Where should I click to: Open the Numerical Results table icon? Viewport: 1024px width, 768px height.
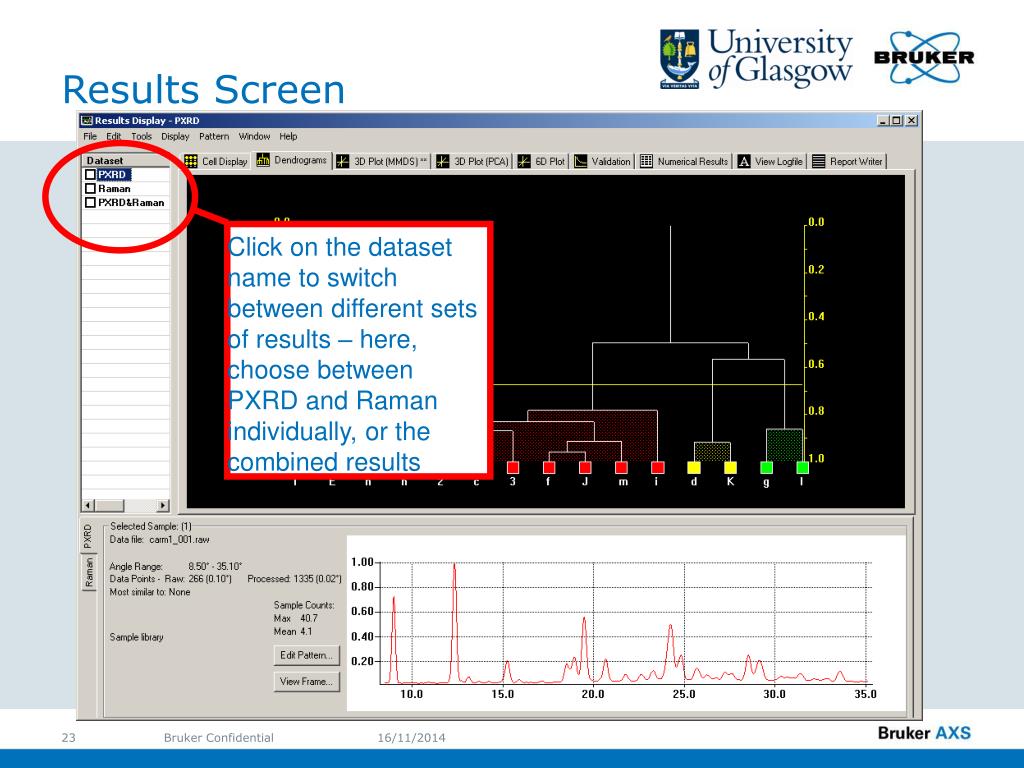[647, 161]
